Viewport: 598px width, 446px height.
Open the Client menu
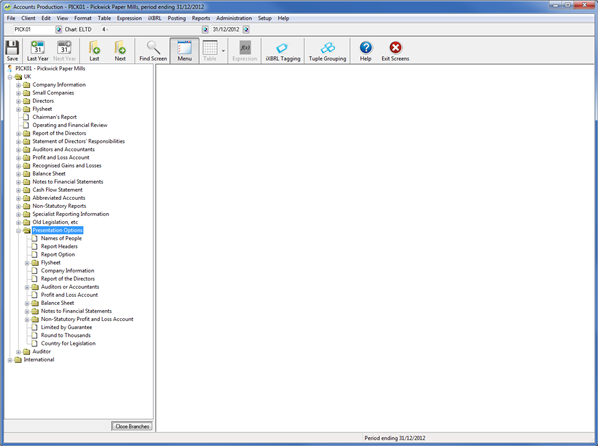pos(28,18)
